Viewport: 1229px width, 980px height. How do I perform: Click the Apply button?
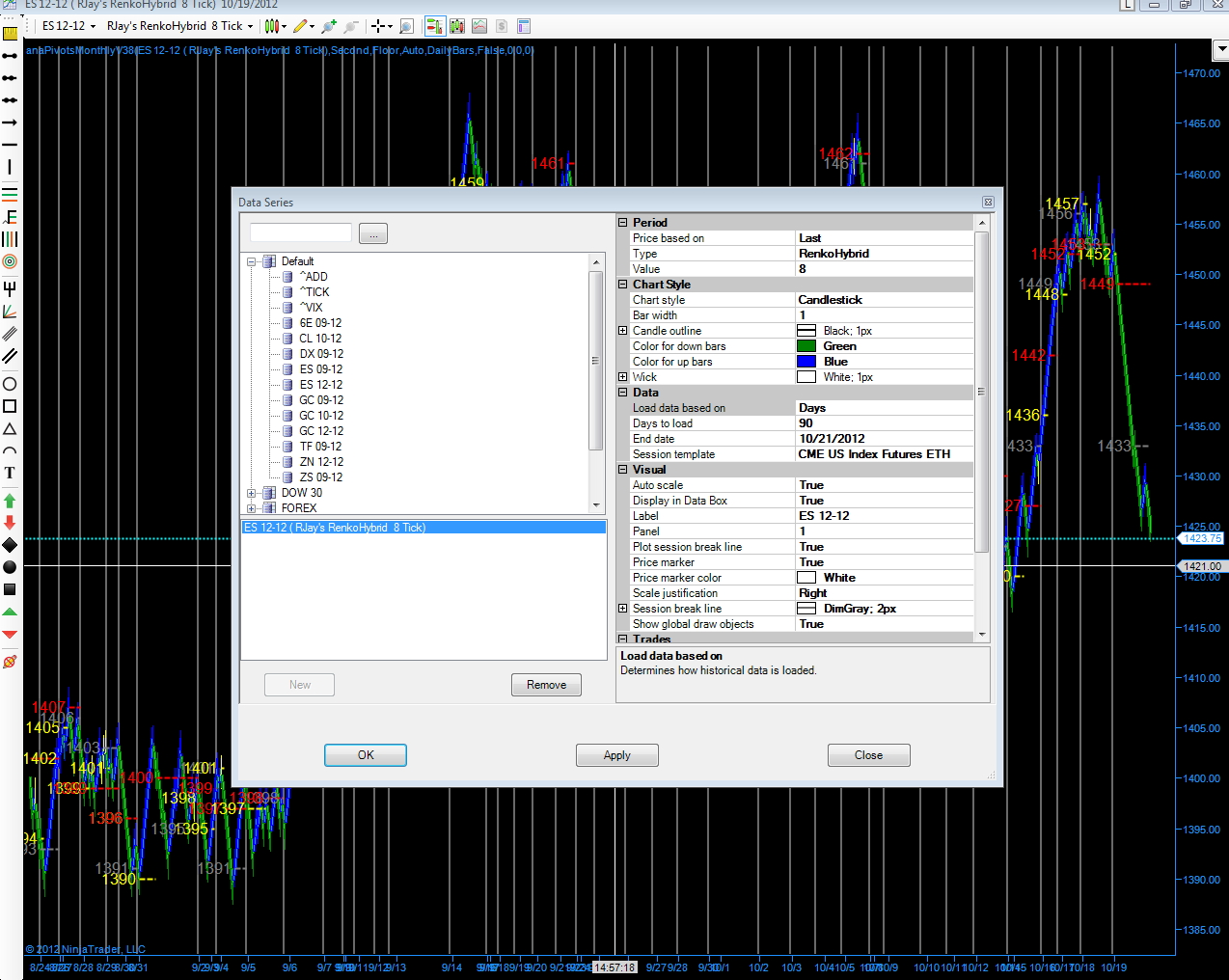617,755
